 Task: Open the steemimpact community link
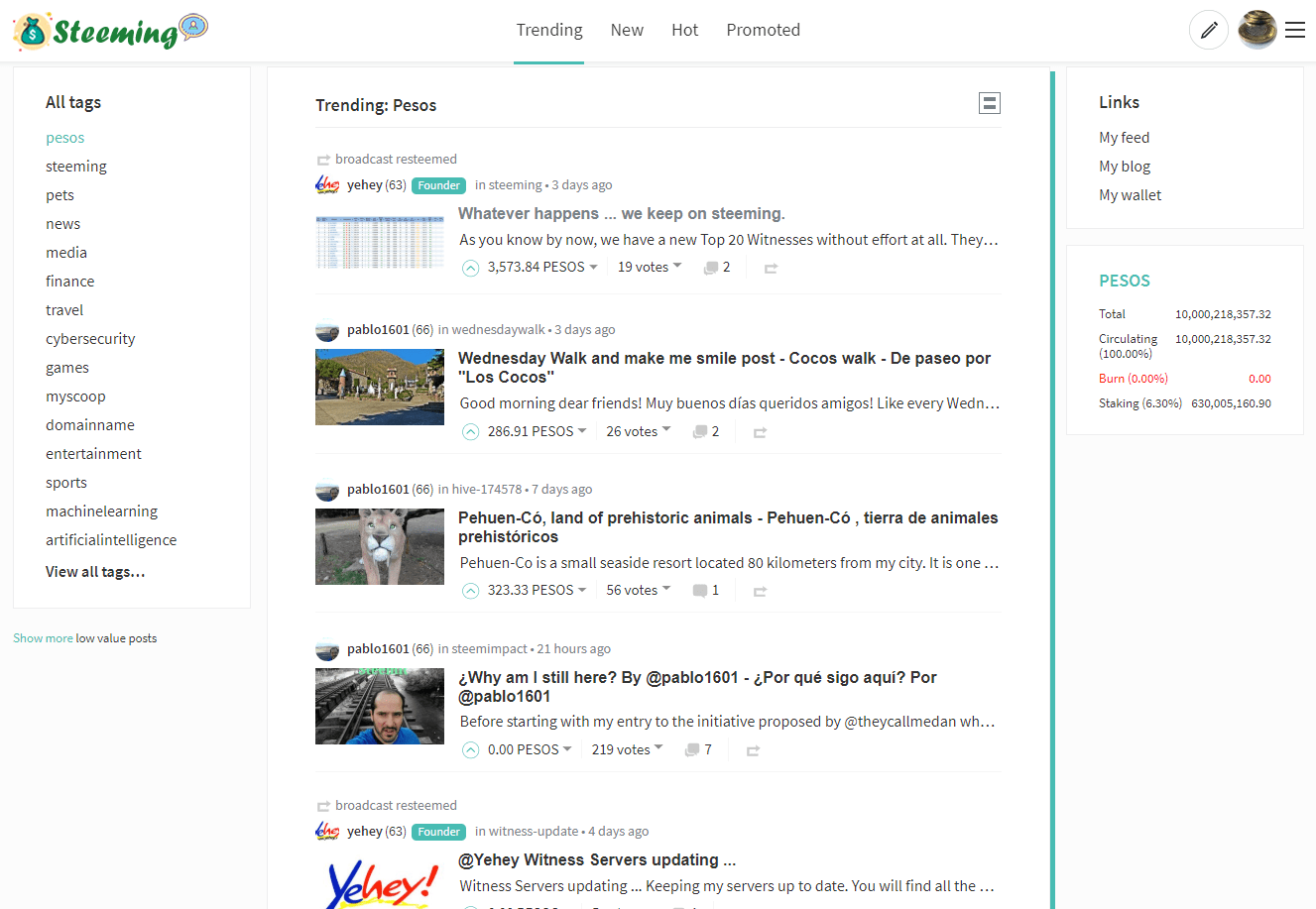(490, 649)
